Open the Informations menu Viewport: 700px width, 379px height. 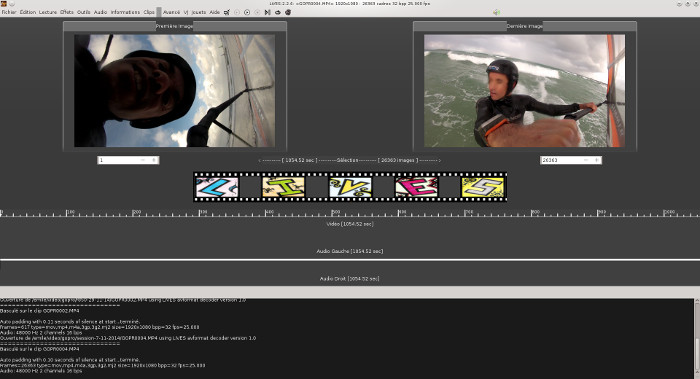tap(125, 12)
